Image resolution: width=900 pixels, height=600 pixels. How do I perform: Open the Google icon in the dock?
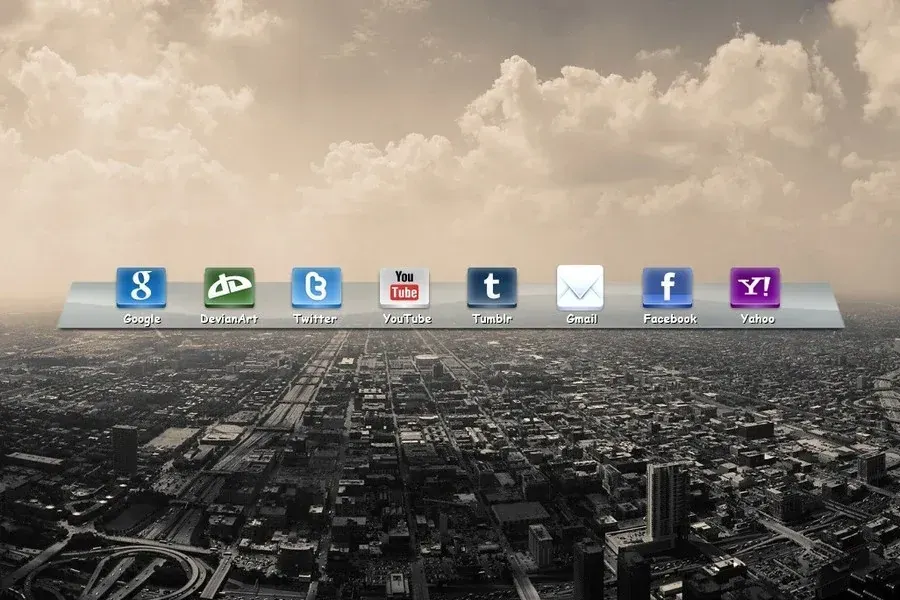[141, 287]
